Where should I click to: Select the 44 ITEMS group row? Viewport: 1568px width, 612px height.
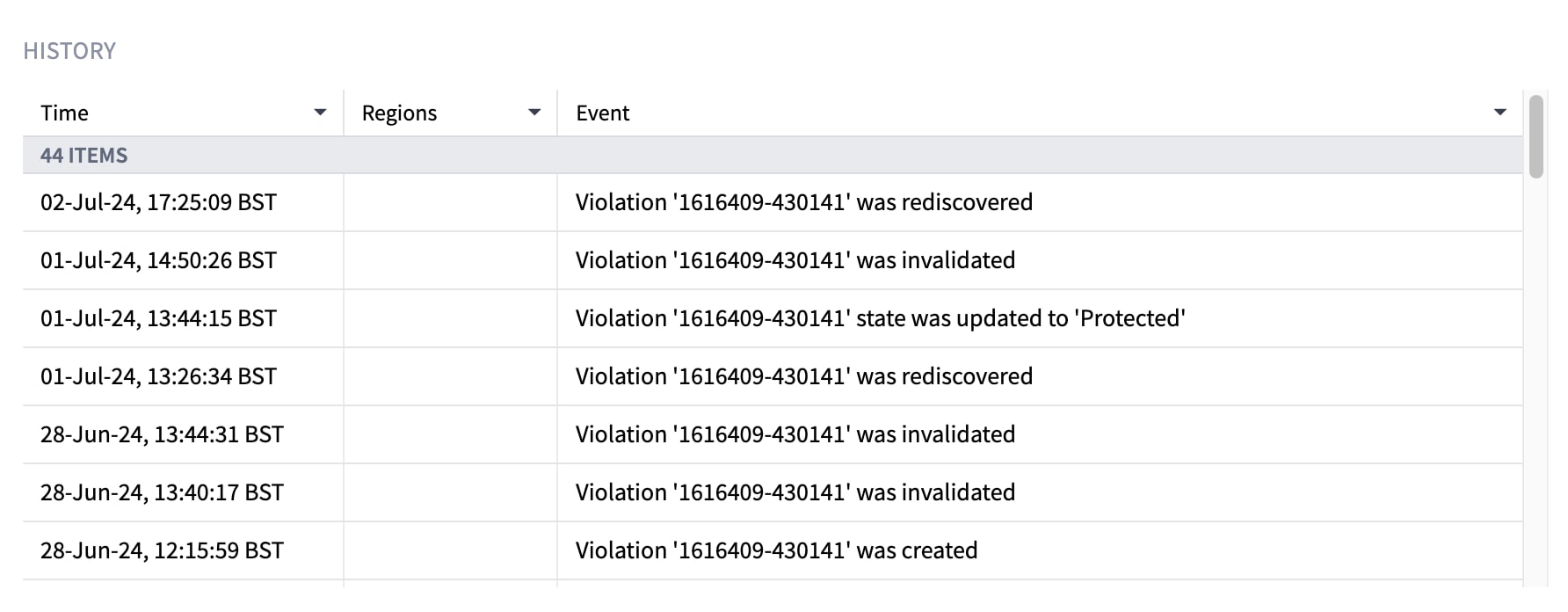click(x=773, y=155)
